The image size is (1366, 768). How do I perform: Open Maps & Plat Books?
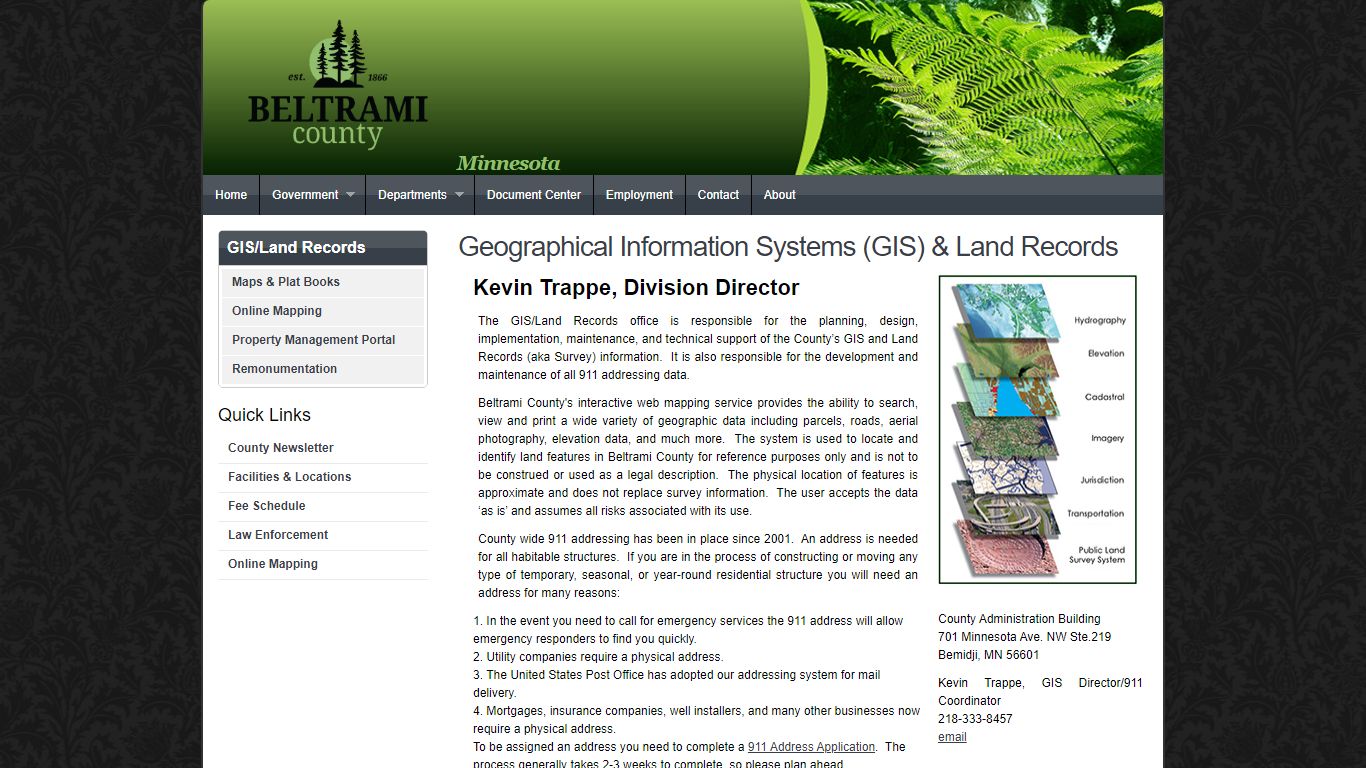click(x=323, y=282)
